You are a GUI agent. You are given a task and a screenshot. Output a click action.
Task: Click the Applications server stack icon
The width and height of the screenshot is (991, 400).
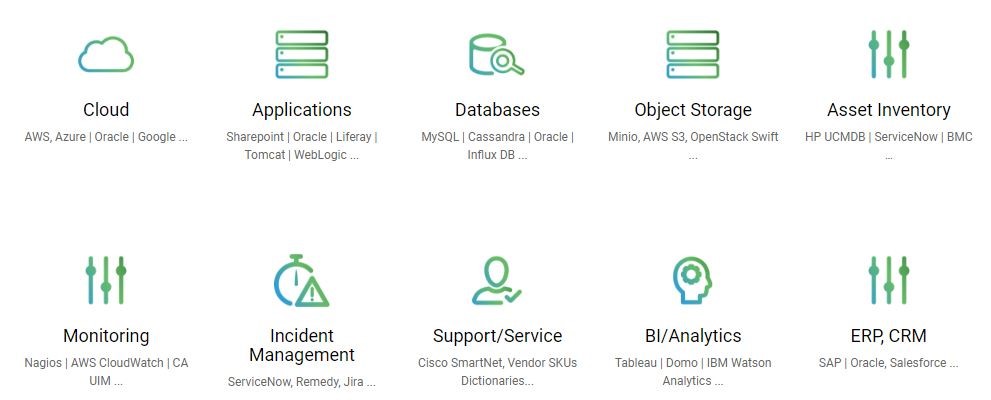(301, 54)
